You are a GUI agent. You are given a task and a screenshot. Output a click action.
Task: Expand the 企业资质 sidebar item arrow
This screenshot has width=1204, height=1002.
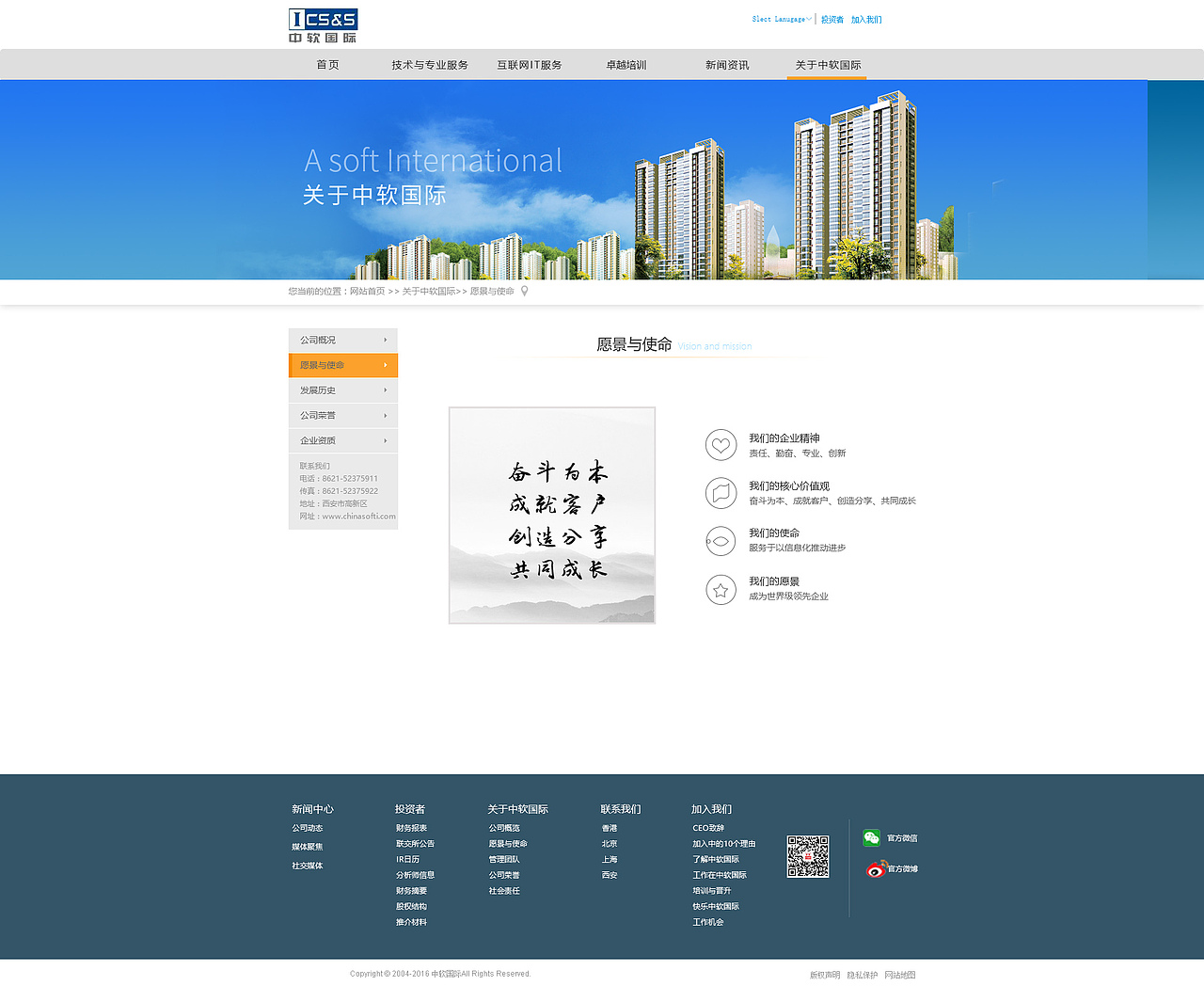[x=385, y=439]
